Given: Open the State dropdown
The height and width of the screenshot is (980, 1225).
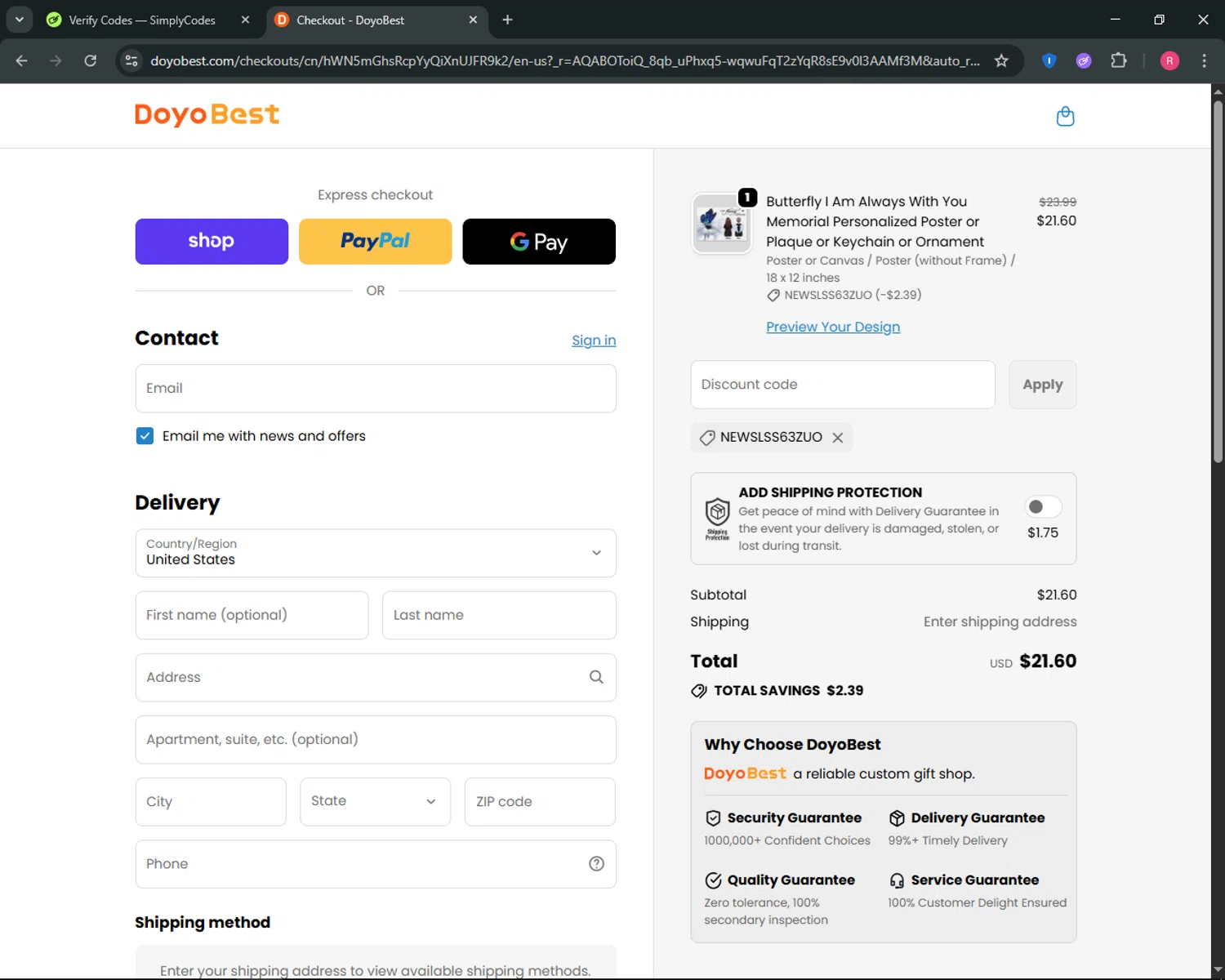Looking at the screenshot, I should point(376,802).
